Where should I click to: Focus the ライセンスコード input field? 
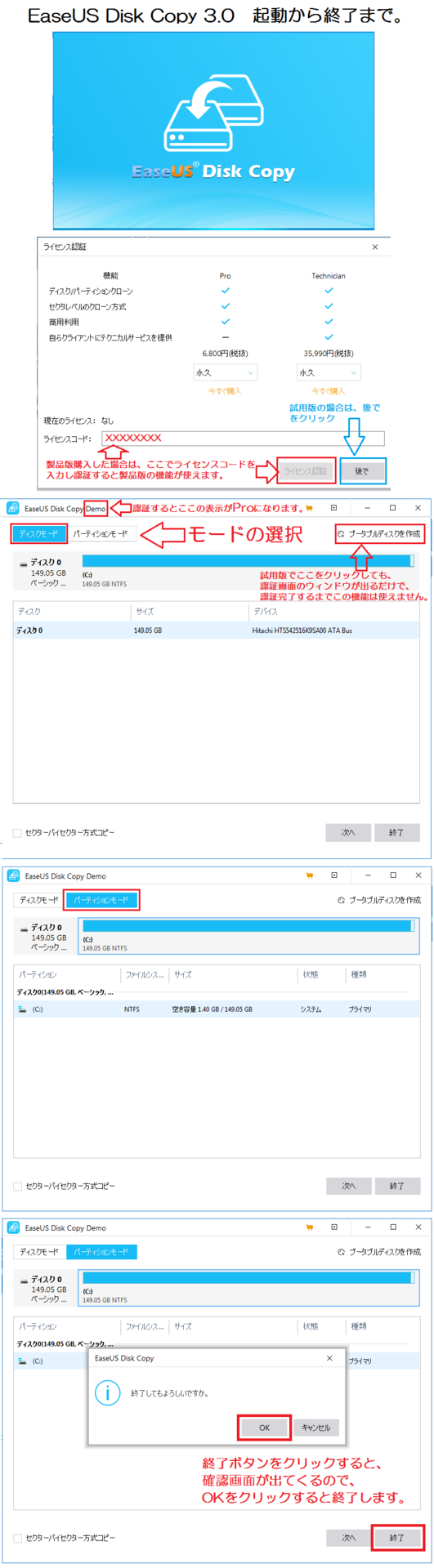(243, 439)
